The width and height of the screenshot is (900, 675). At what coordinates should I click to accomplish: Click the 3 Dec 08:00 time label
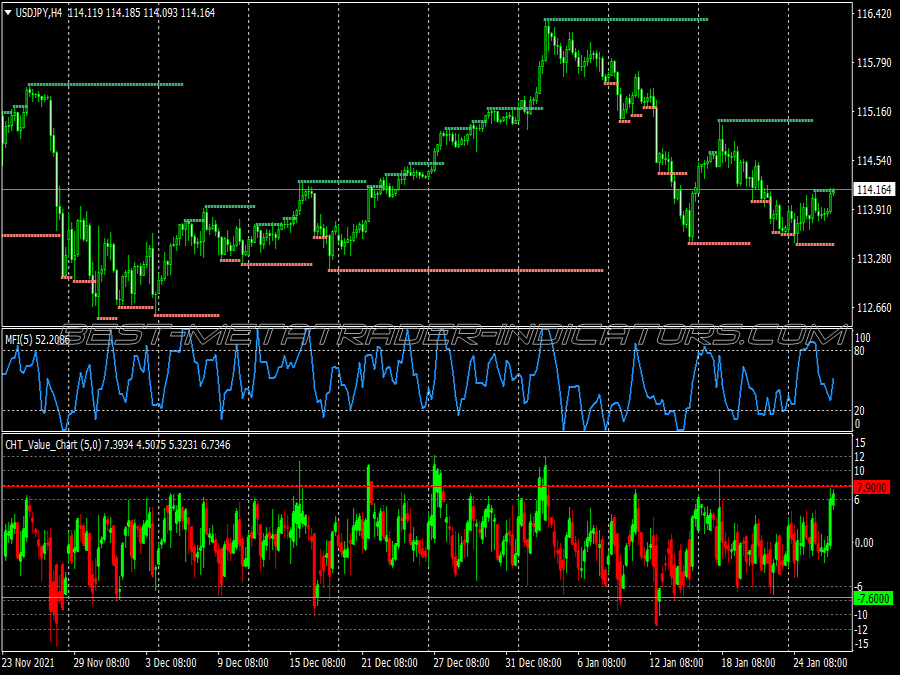(x=171, y=662)
